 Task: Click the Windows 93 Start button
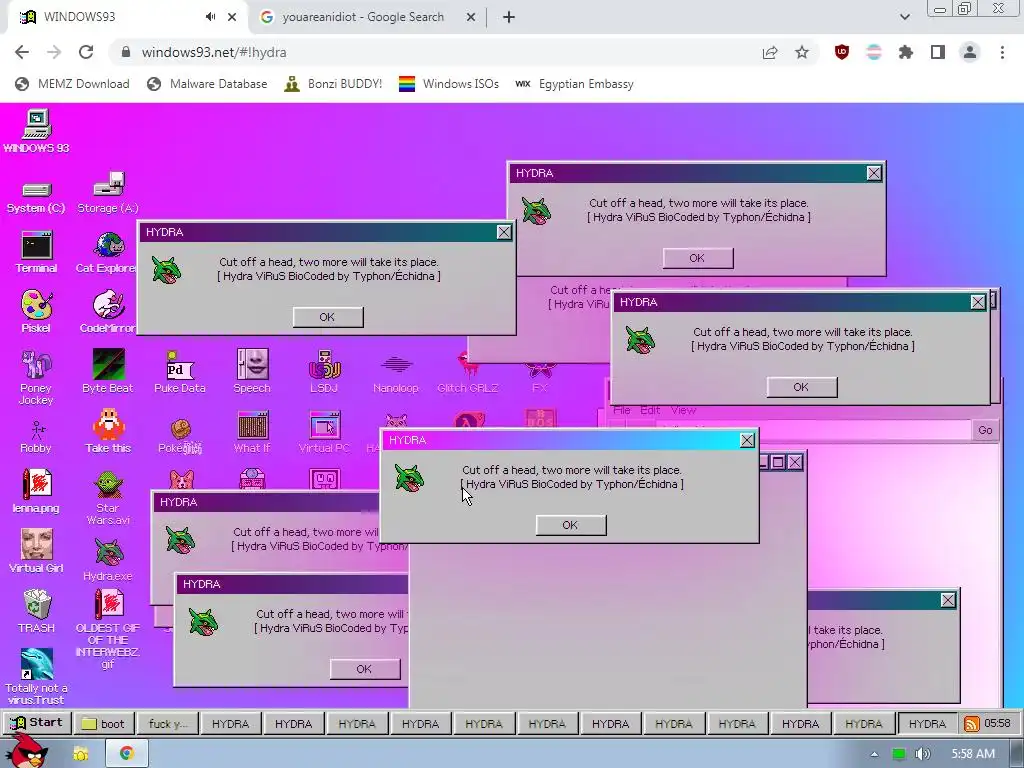pyautogui.click(x=37, y=723)
